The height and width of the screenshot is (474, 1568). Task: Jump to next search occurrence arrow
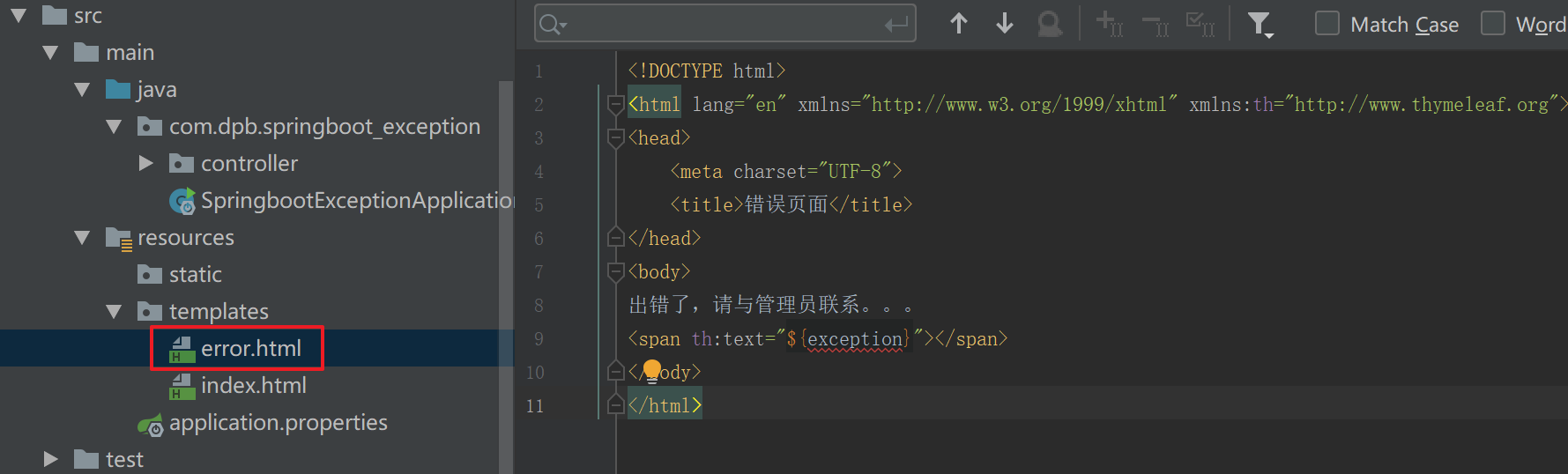1005,24
